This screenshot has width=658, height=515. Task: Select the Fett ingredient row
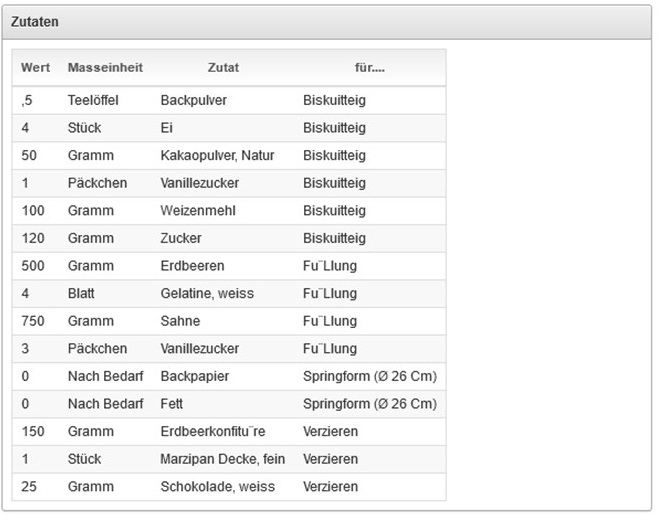[173, 404]
